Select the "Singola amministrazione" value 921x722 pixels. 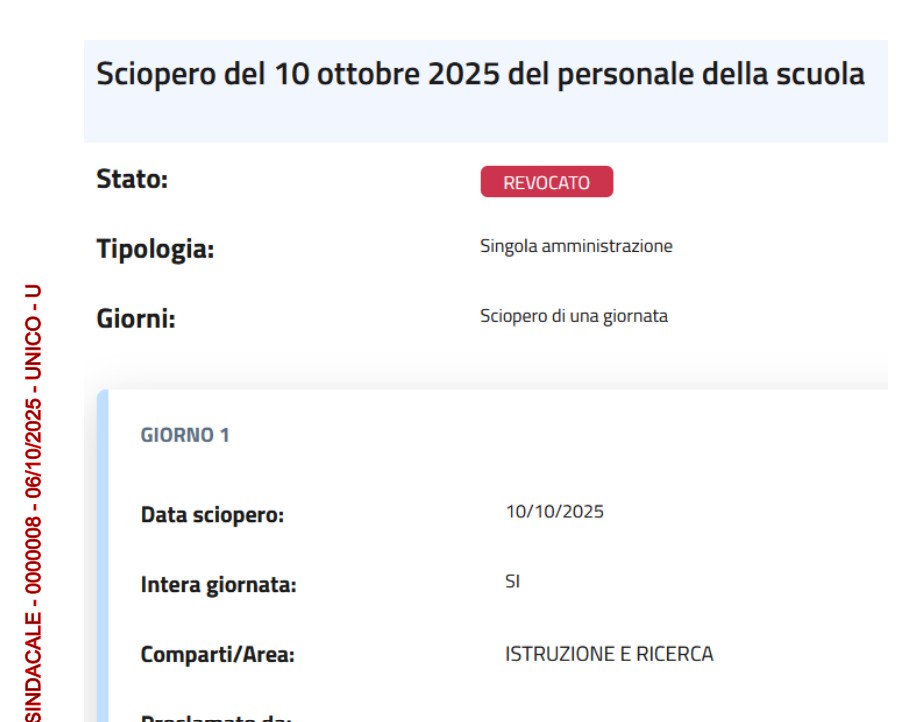[576, 246]
